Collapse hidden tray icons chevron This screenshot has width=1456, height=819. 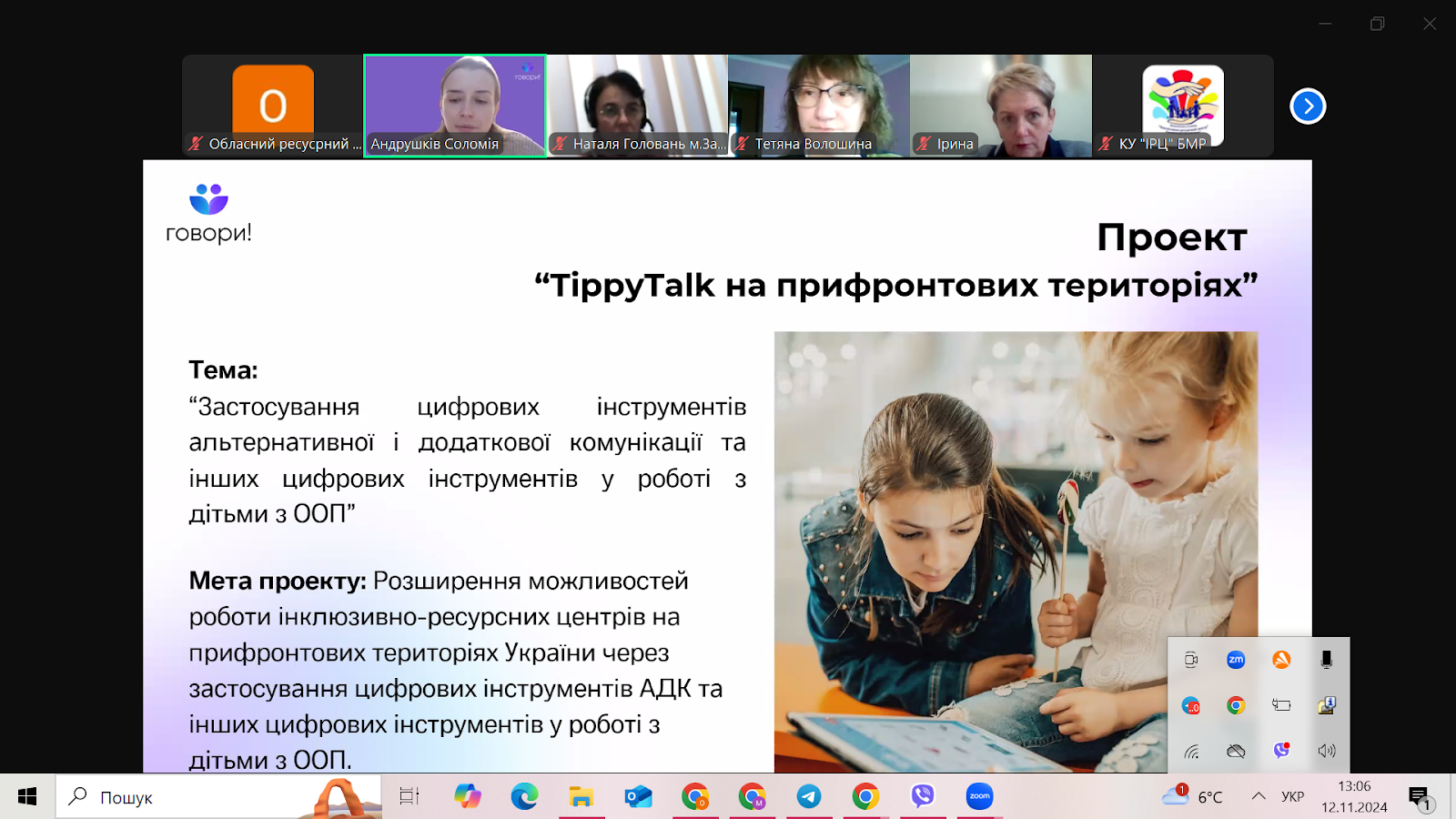[1259, 796]
